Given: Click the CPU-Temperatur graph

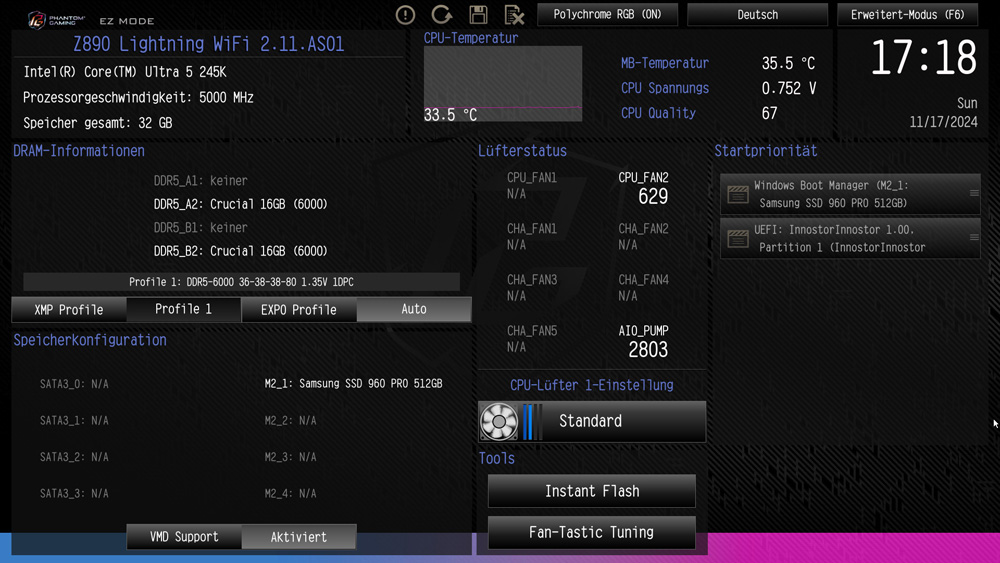Looking at the screenshot, I should [503, 84].
